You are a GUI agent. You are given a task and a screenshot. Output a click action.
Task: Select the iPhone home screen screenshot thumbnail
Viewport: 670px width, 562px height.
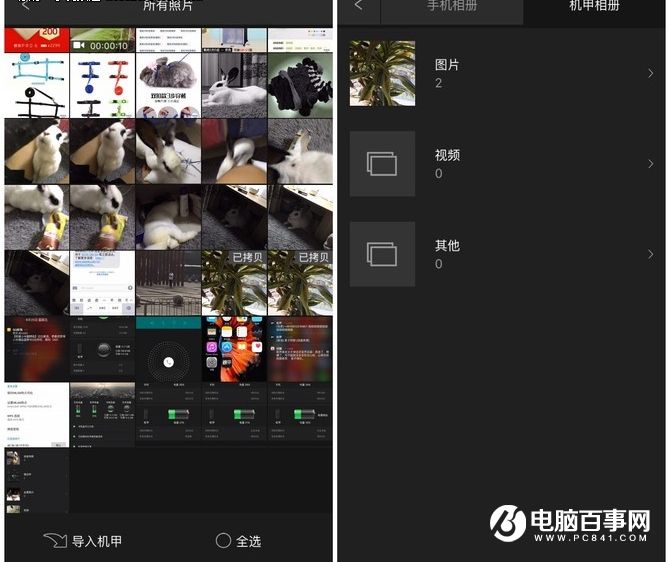234,348
